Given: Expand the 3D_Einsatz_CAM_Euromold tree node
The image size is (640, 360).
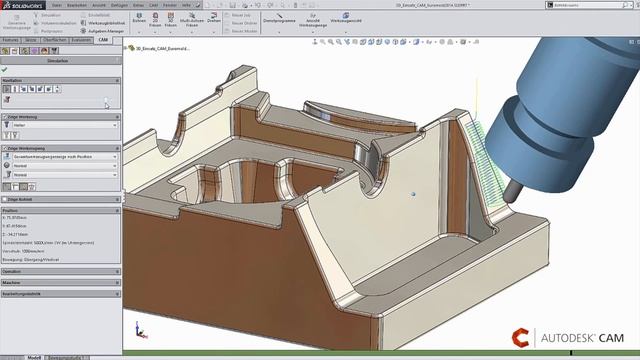Looking at the screenshot, I should tap(126, 48).
